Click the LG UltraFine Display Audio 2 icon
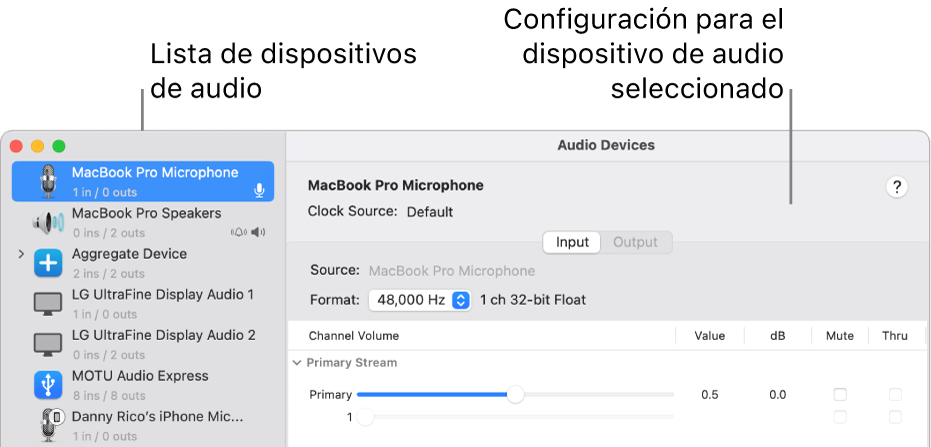Image resolution: width=931 pixels, height=447 pixels. tap(47, 344)
